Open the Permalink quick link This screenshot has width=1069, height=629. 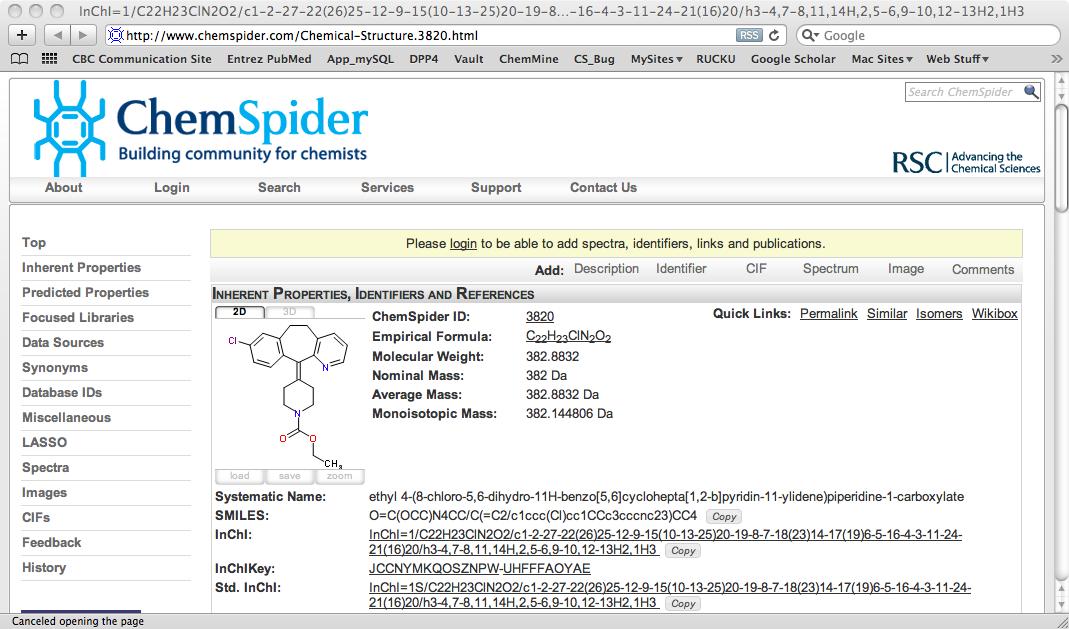828,313
